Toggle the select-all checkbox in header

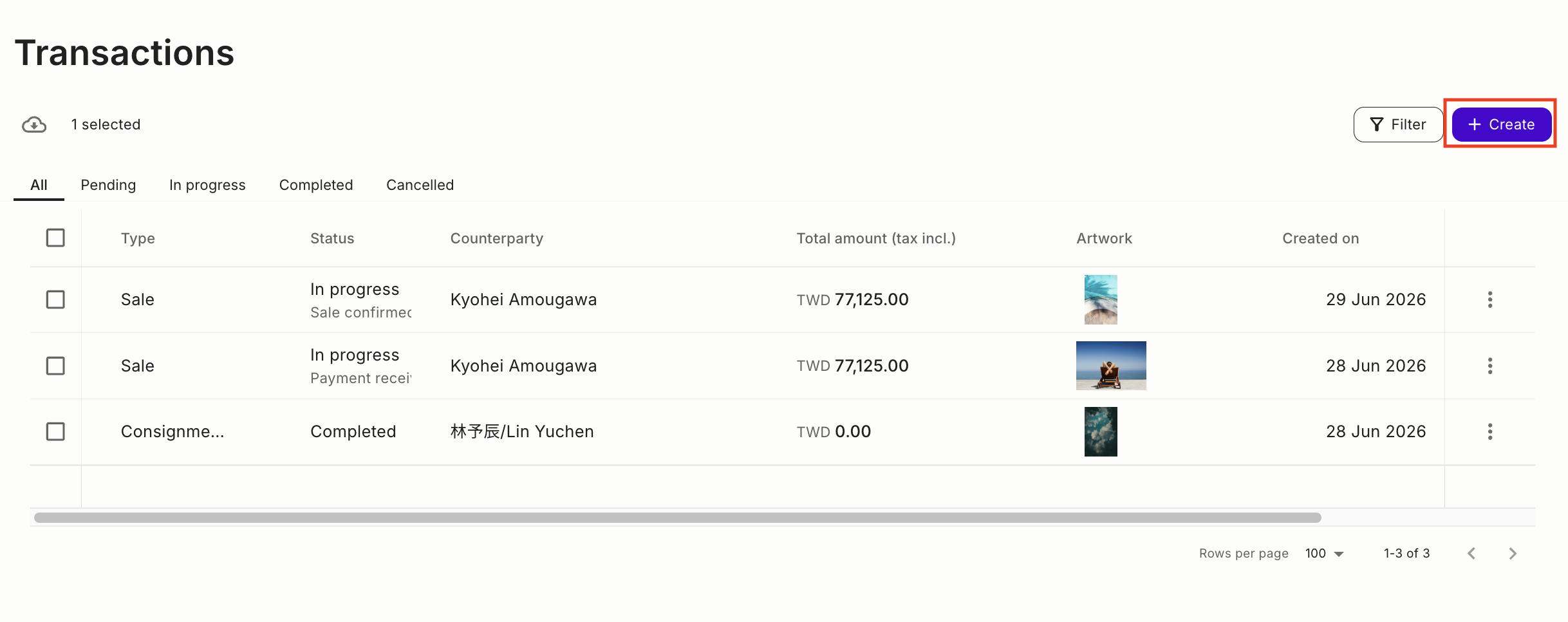(55, 238)
